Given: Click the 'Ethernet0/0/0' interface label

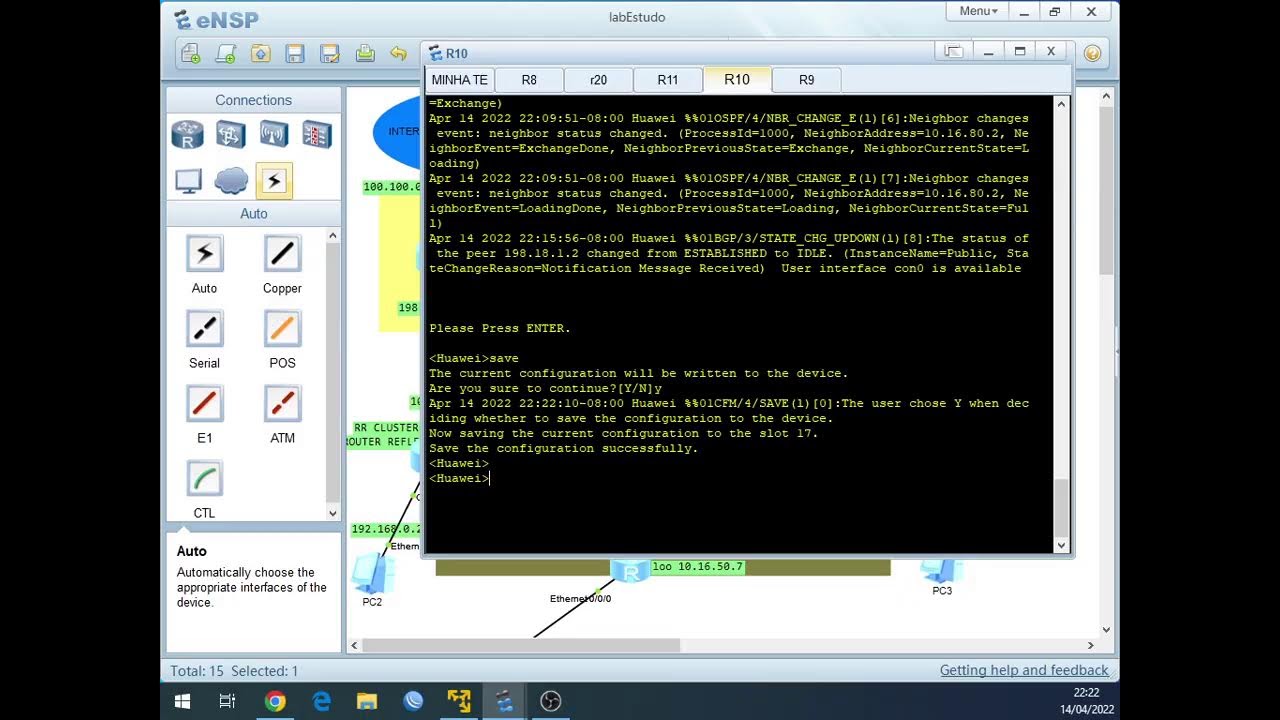Looking at the screenshot, I should (x=580, y=598).
